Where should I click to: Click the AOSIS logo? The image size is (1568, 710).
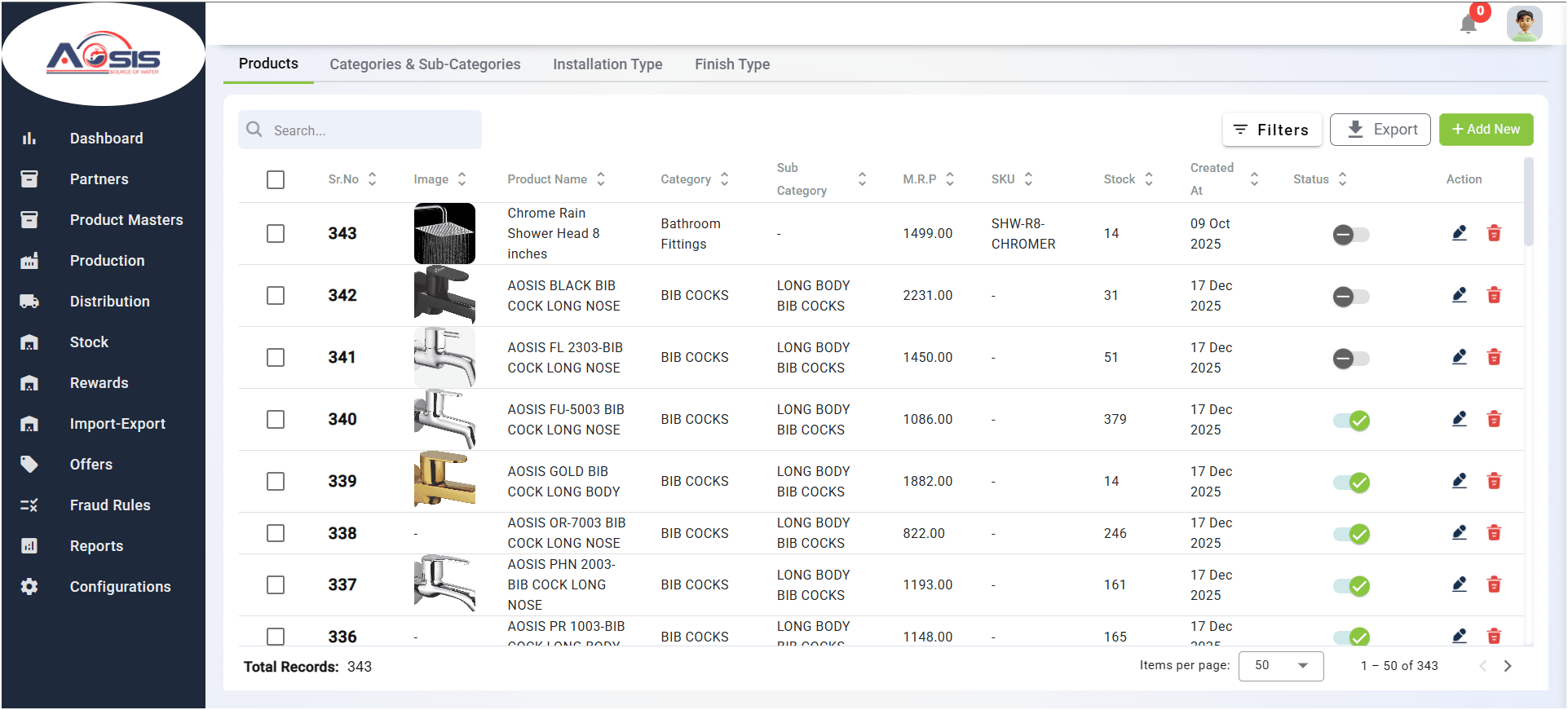(104, 54)
